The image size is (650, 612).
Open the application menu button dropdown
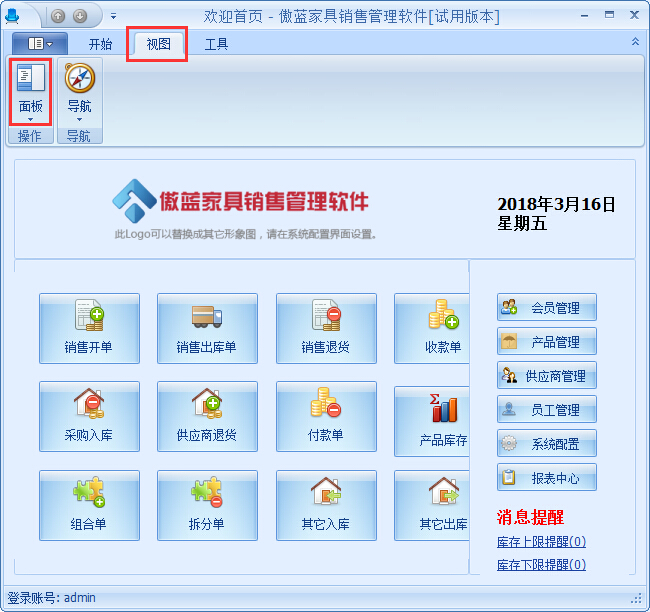40,43
